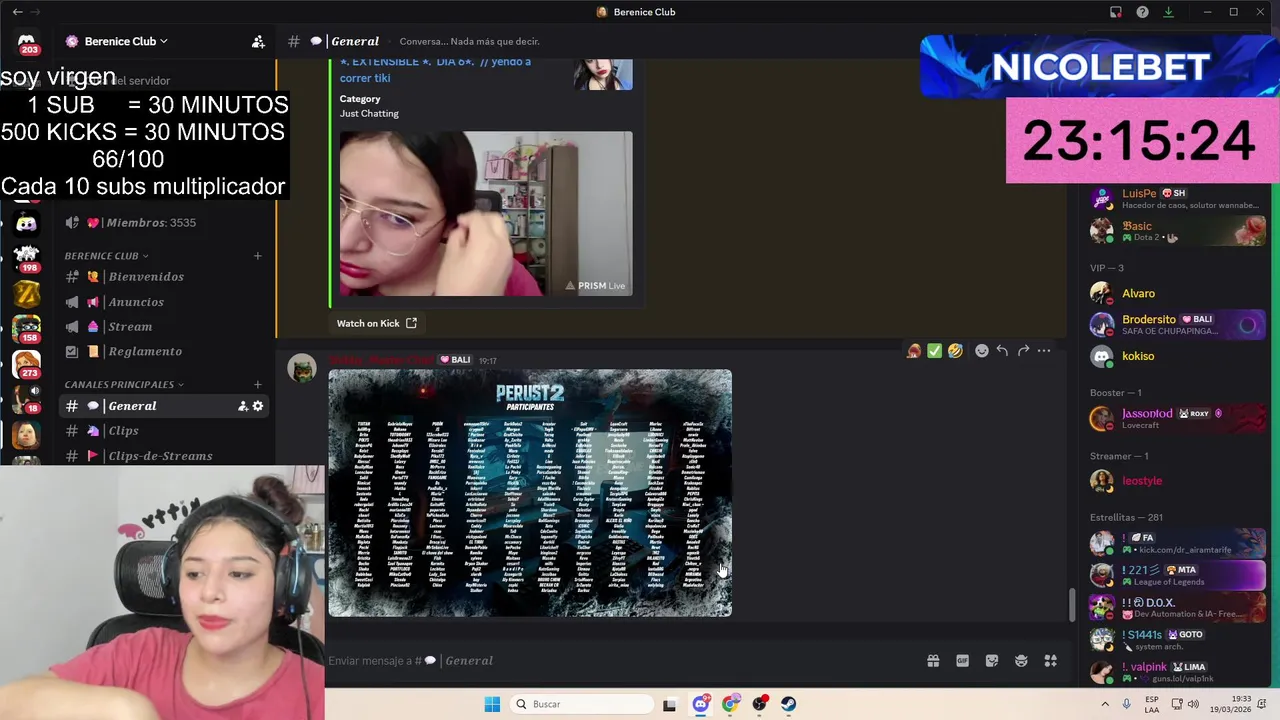
Task: Open the golden Z server icon
Action: tap(27, 293)
